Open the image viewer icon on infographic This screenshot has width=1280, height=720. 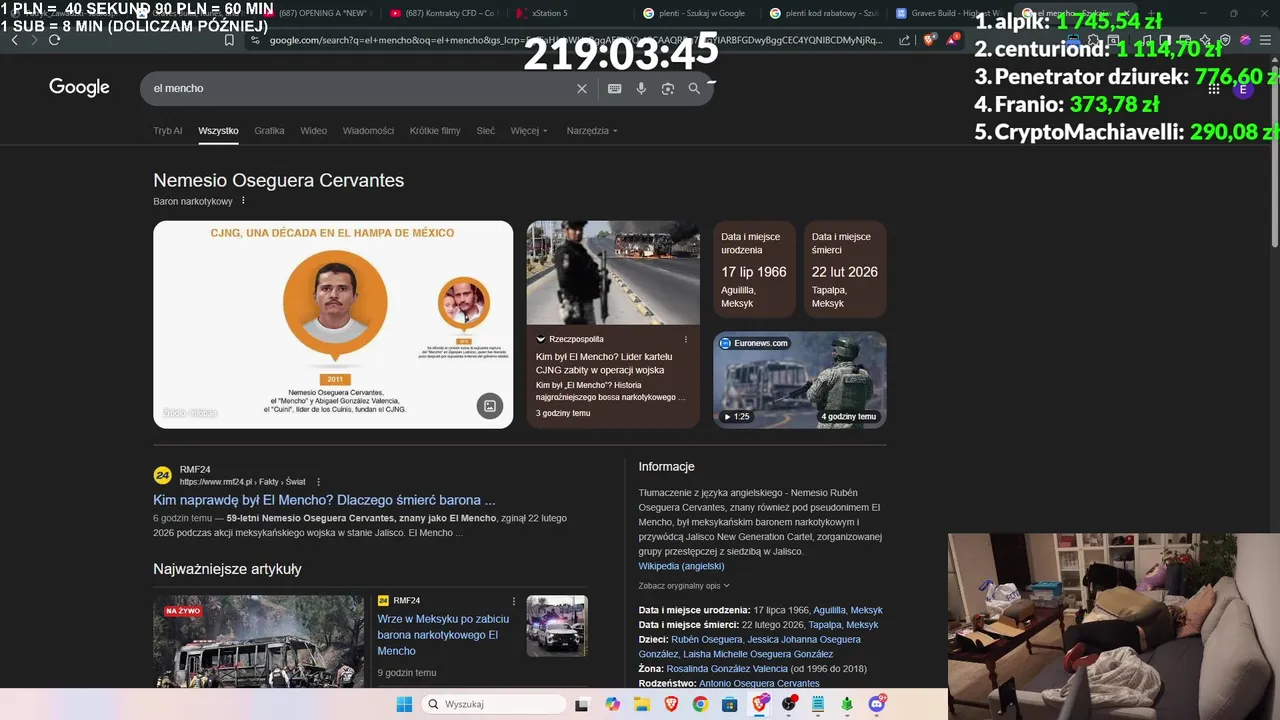coord(489,405)
